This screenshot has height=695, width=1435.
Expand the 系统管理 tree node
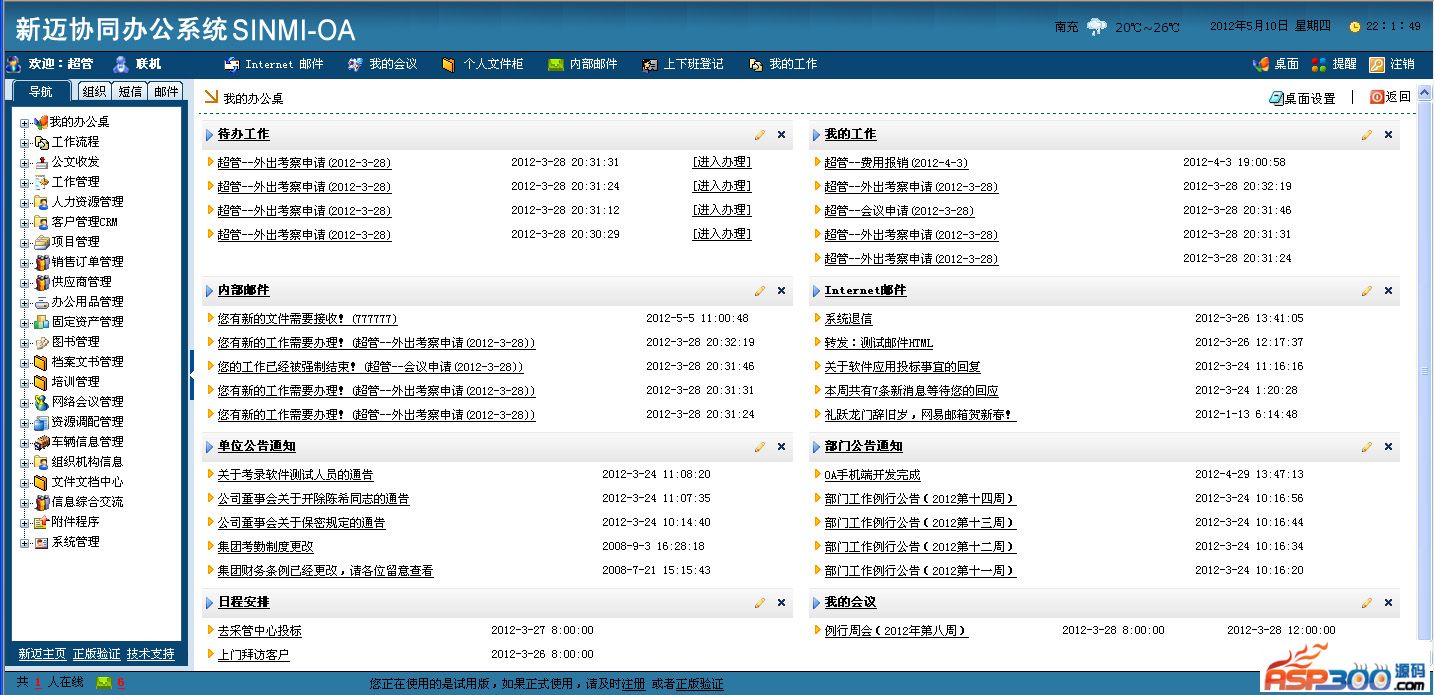click(25, 543)
